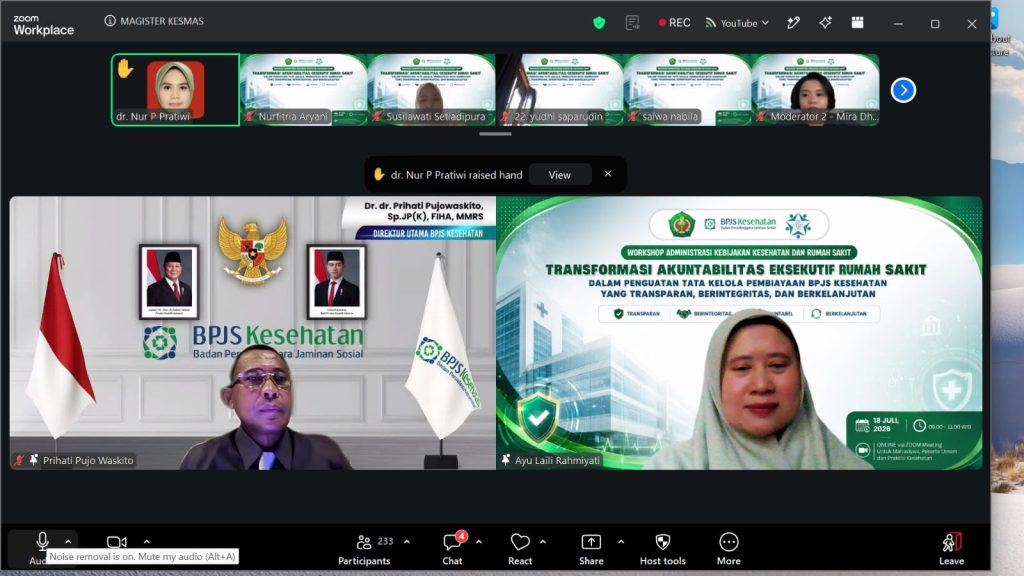
Task: Click Prihati Pujo Waskito video tile
Action: pos(253,333)
